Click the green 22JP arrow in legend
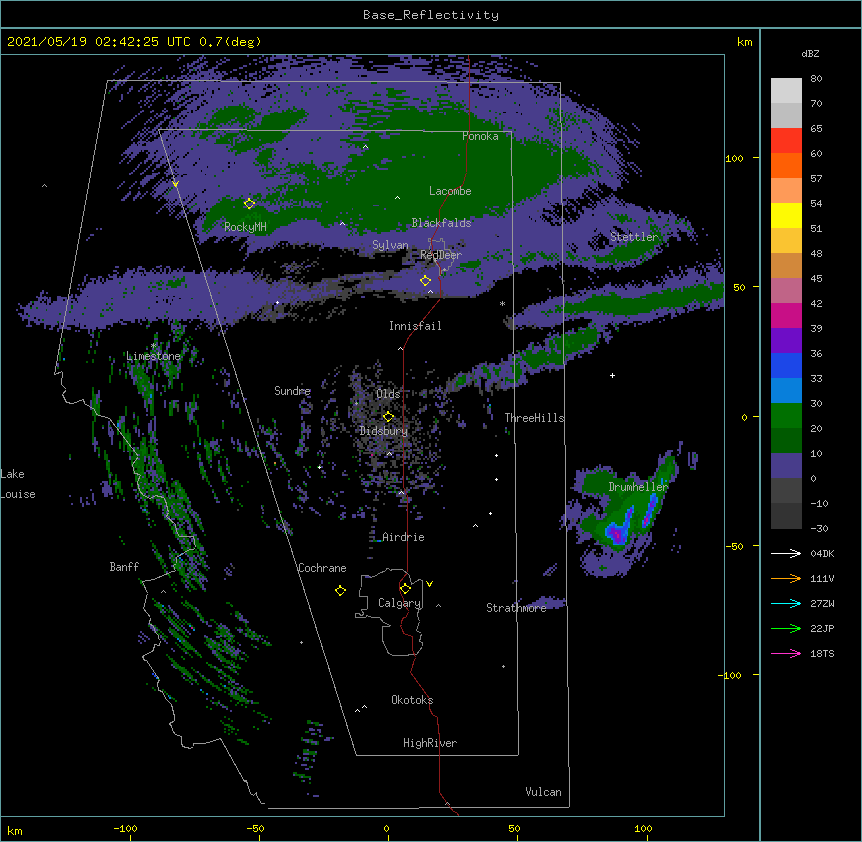Viewport: 862px width, 842px height. [x=786, y=628]
